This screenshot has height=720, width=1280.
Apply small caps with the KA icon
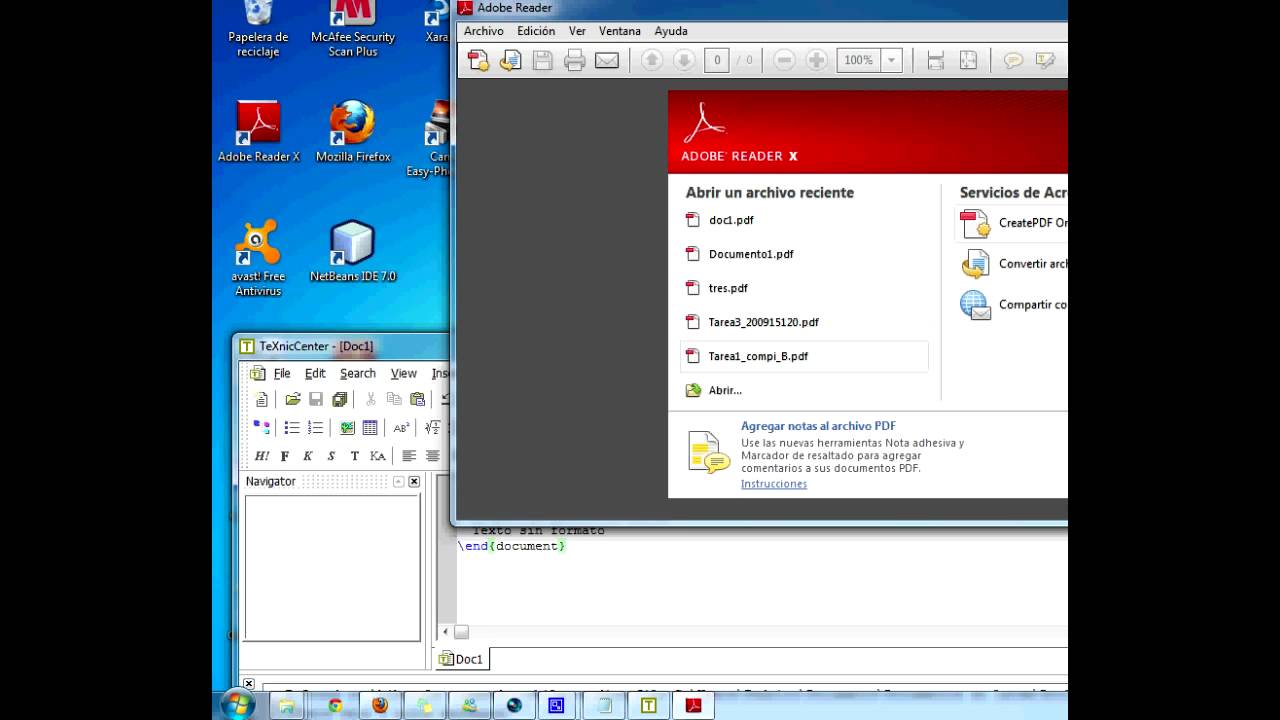[377, 456]
